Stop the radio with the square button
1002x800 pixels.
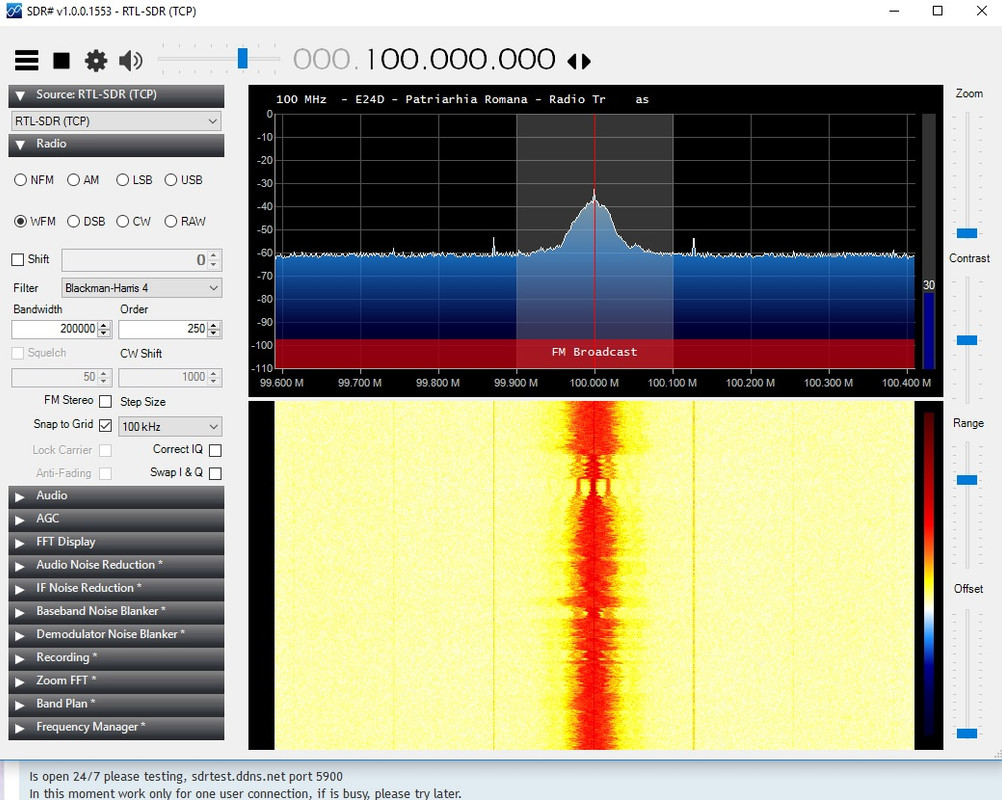[x=61, y=61]
